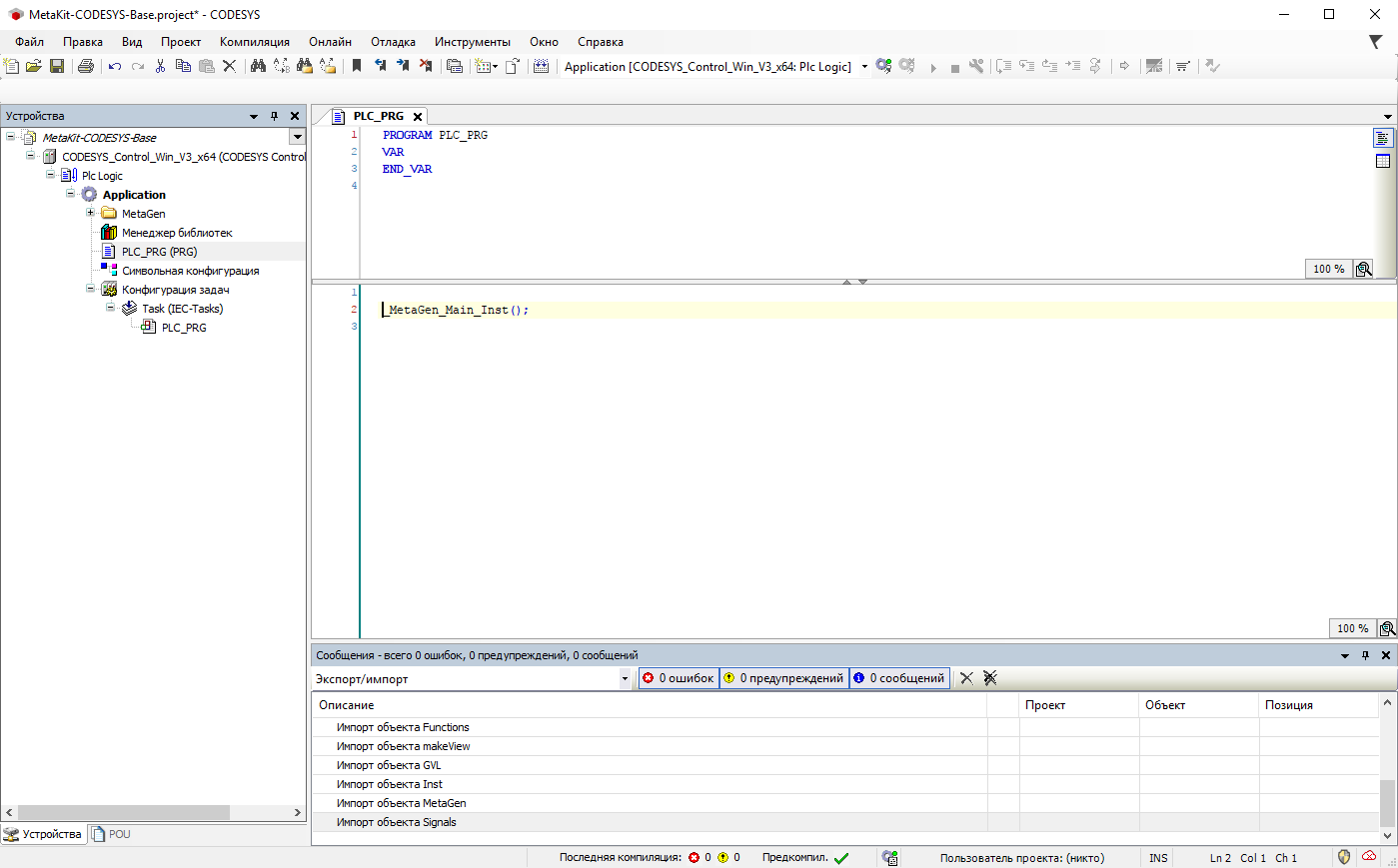Switch declaration editor to textual view
Screen dimensions: 1398x868
(x=1383, y=138)
